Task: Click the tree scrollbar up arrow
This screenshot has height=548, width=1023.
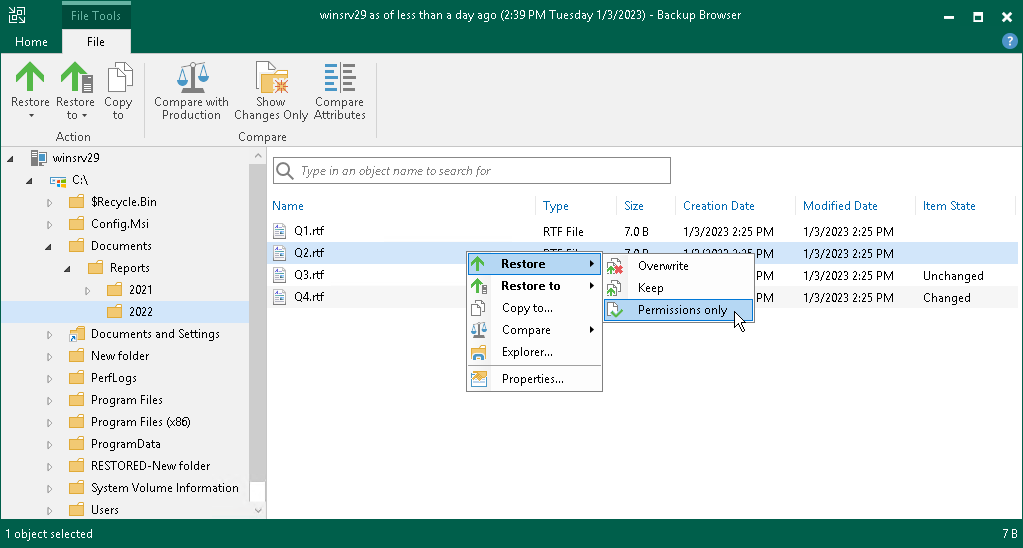Action: [x=258, y=157]
